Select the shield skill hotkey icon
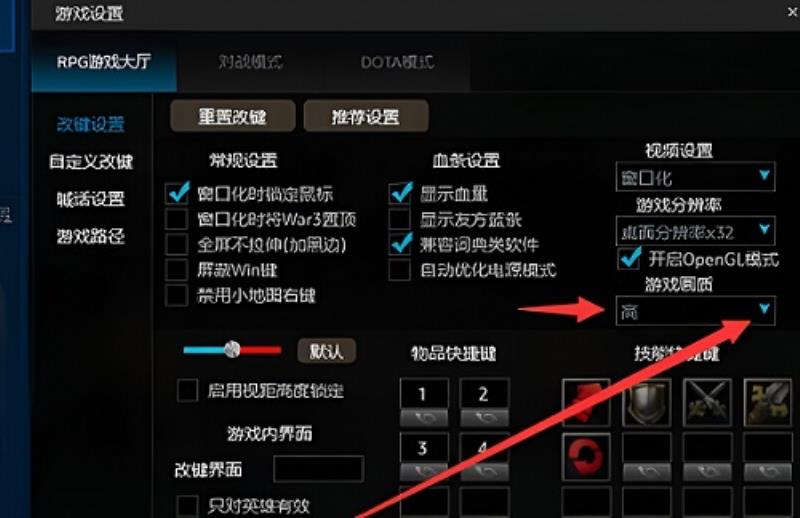800x518 pixels. tap(646, 402)
